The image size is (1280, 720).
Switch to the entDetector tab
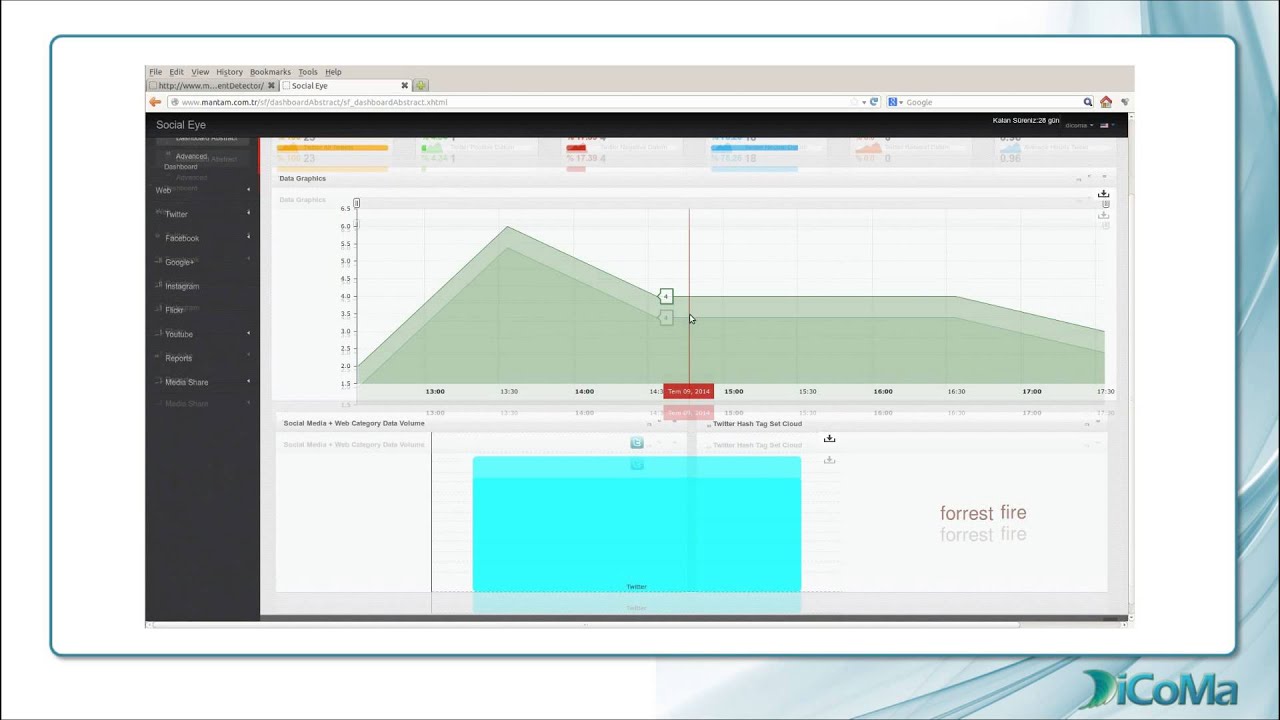tap(212, 86)
